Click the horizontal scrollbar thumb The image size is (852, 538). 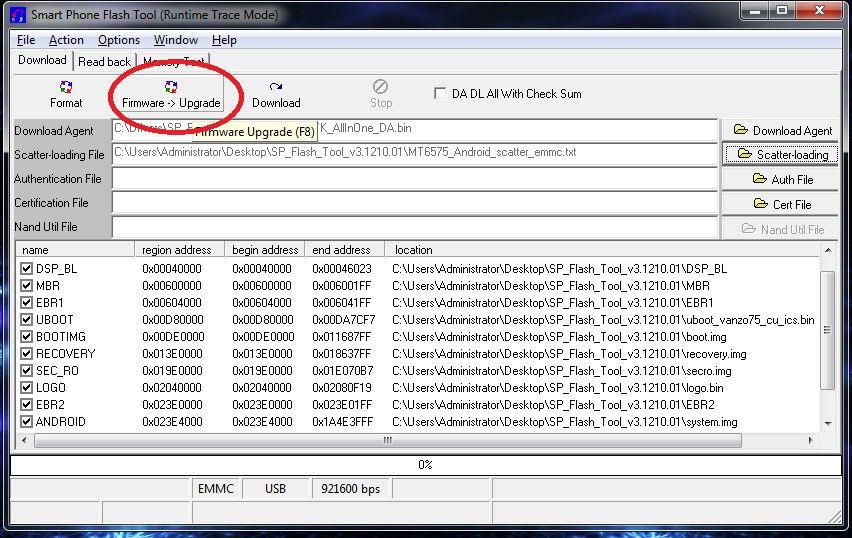click(x=387, y=440)
